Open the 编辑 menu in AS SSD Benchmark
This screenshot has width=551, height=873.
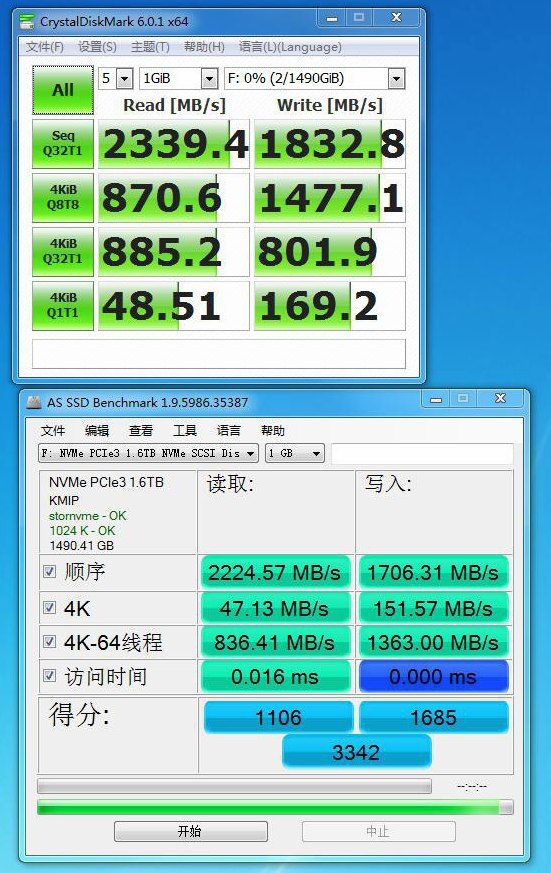pos(97,430)
